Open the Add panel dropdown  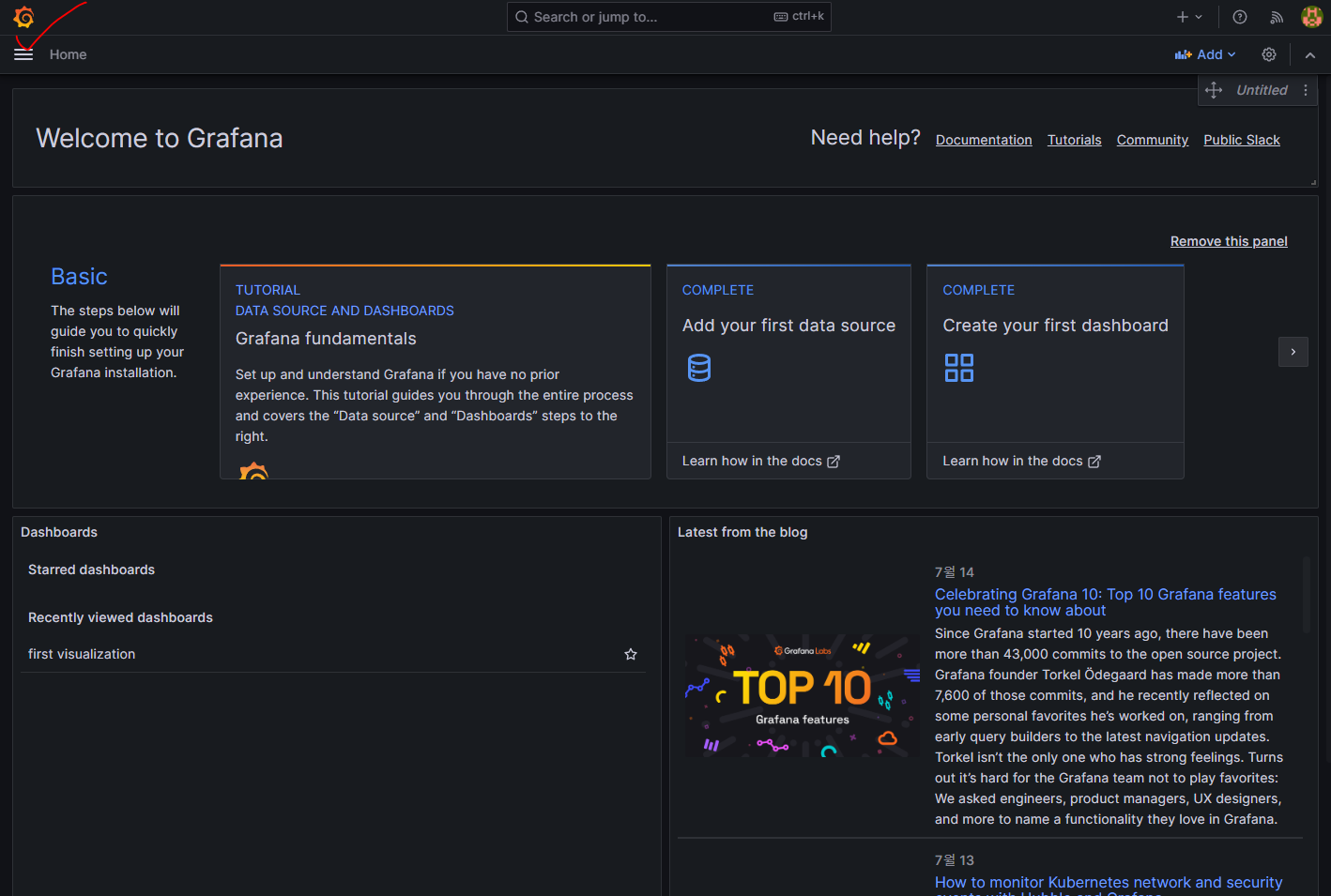pos(1205,54)
